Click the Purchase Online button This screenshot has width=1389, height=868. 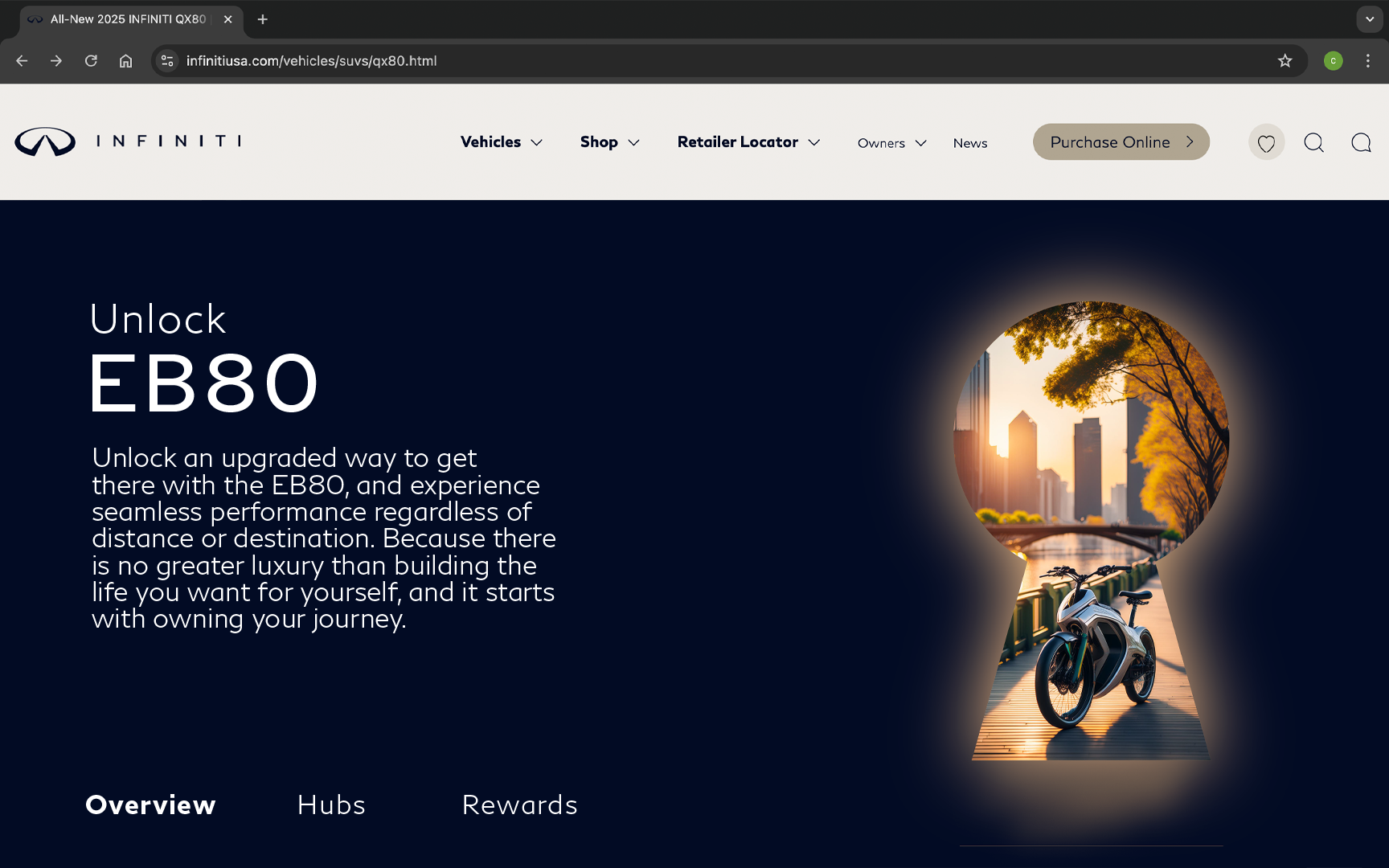[x=1121, y=142]
